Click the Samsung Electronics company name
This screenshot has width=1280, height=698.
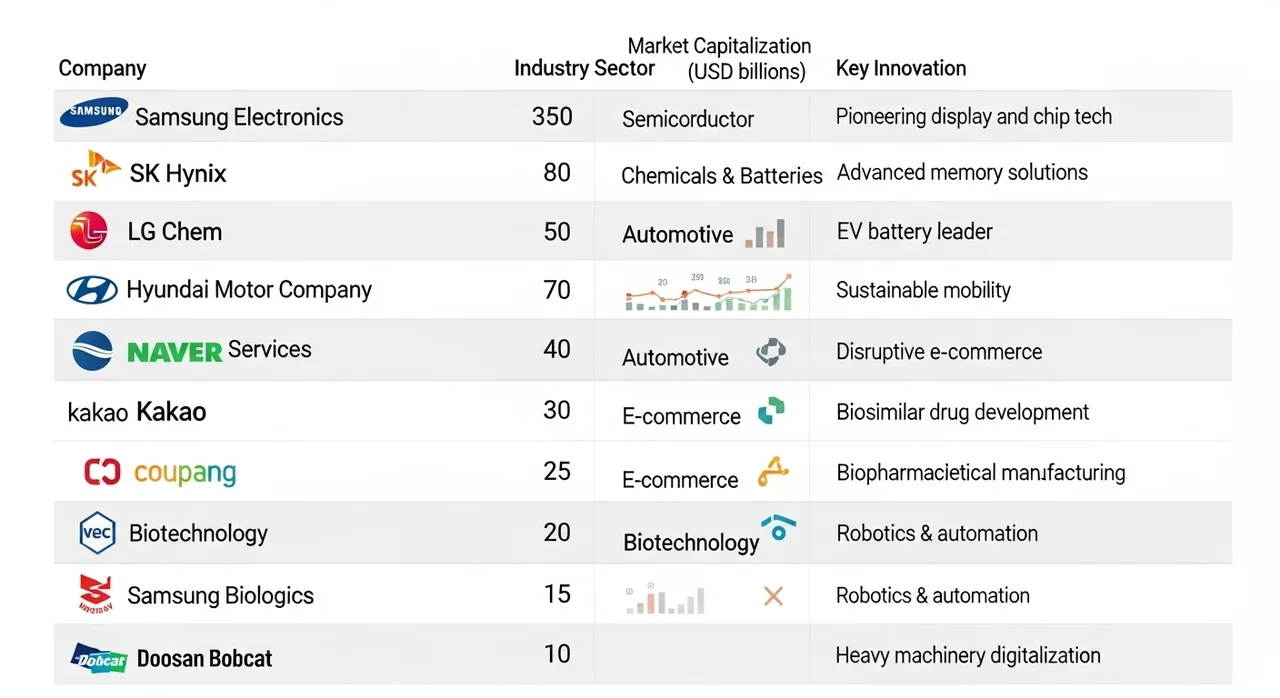click(x=239, y=117)
